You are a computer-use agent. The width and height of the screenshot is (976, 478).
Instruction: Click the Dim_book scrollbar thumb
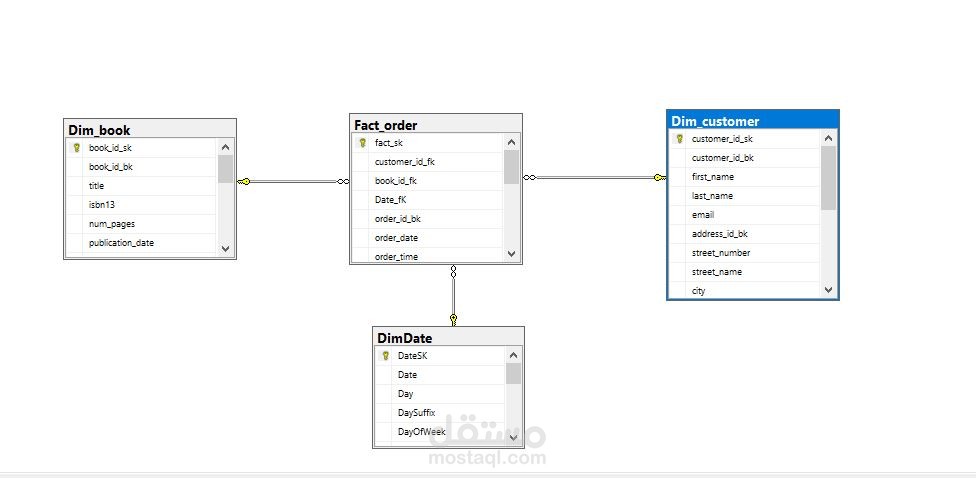[x=225, y=169]
